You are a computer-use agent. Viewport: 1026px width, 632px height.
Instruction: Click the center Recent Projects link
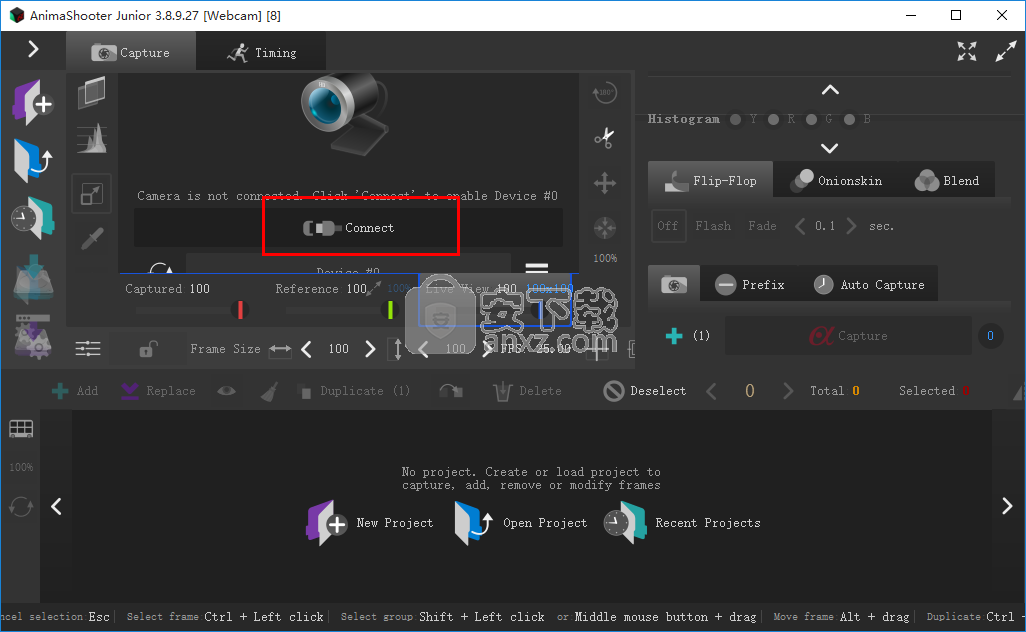(x=682, y=523)
